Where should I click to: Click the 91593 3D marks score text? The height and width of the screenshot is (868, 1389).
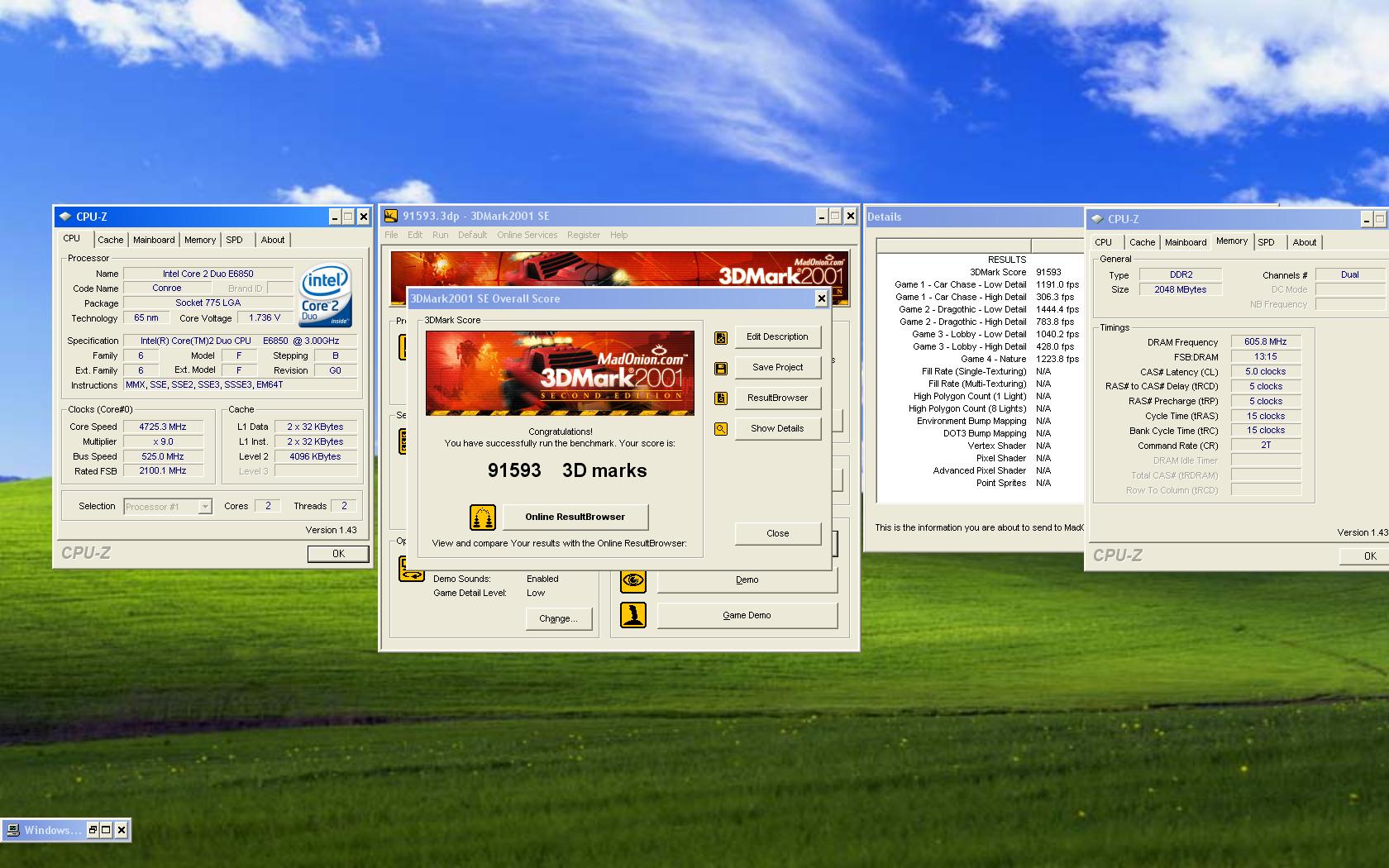[x=567, y=471]
